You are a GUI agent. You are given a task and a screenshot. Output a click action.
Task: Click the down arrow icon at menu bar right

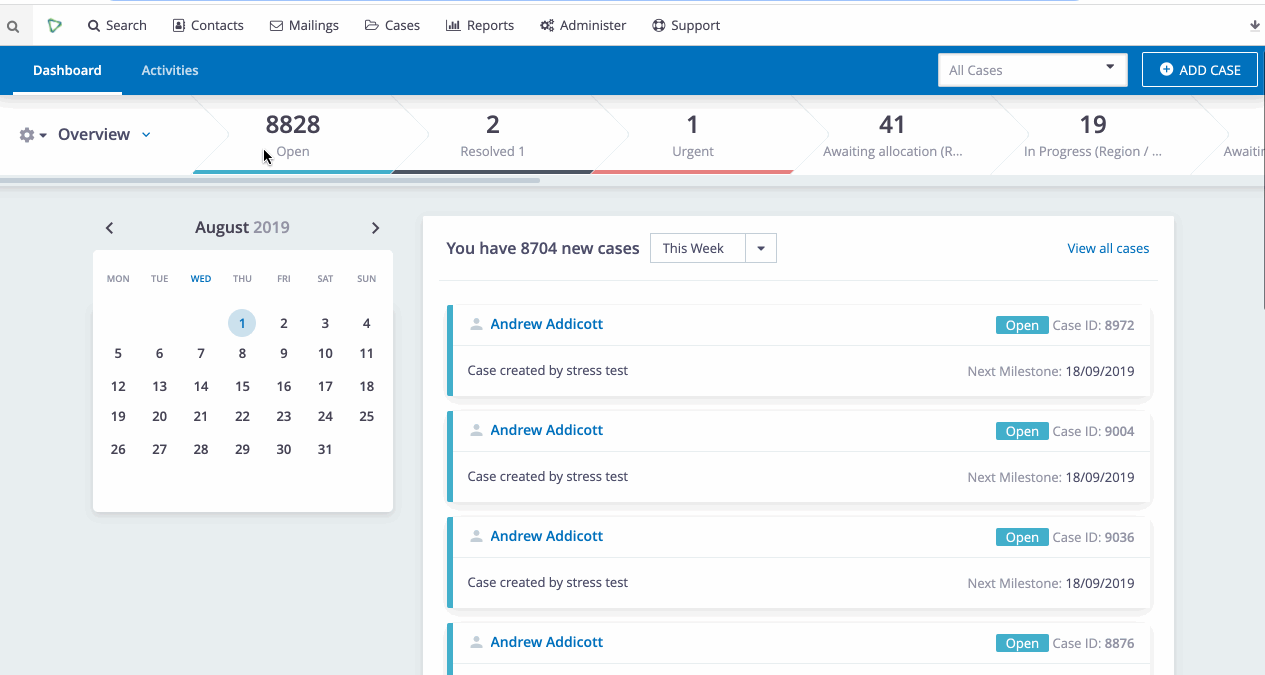point(1255,25)
